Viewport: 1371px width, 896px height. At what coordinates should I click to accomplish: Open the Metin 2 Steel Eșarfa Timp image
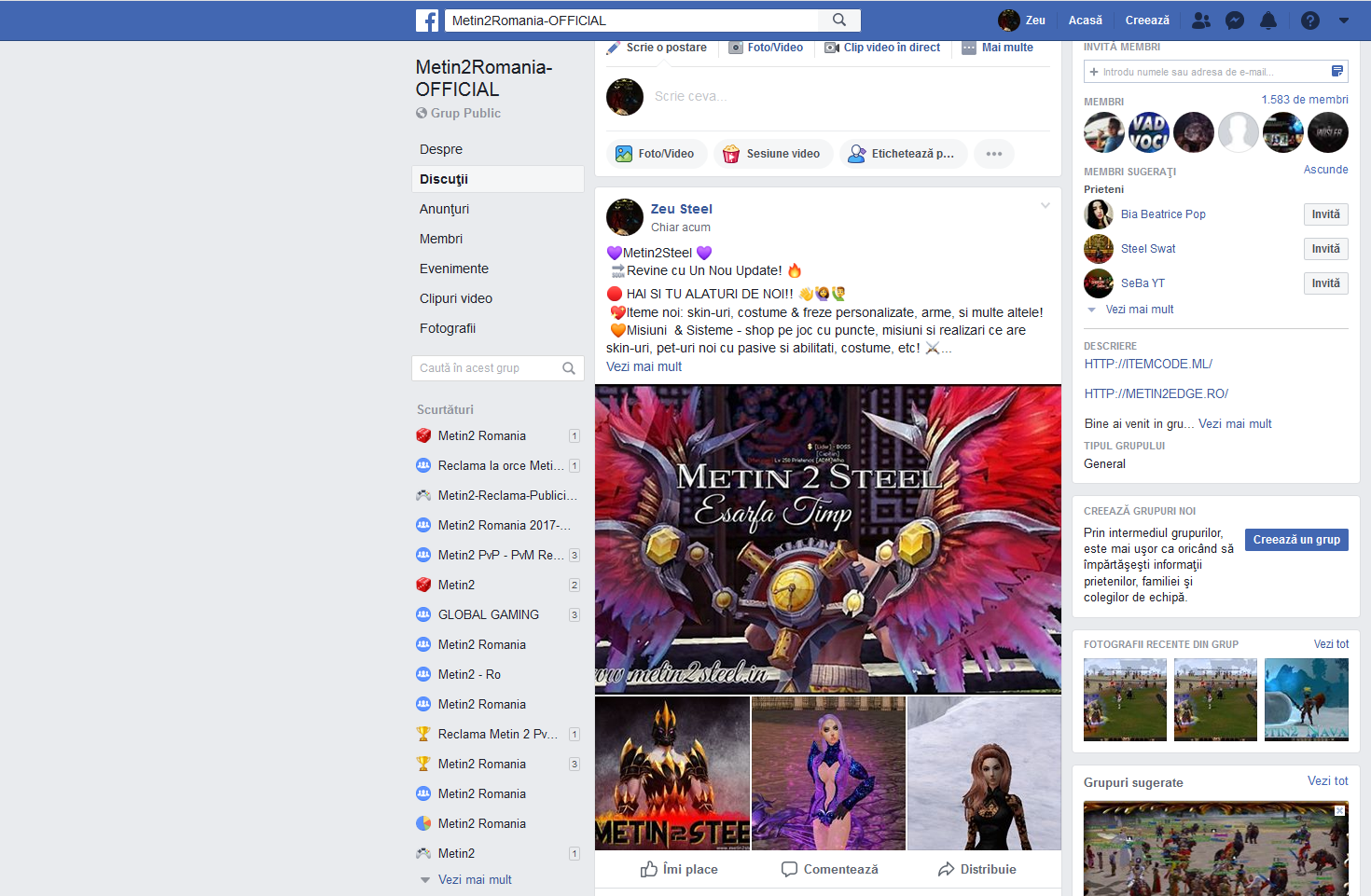pos(828,539)
